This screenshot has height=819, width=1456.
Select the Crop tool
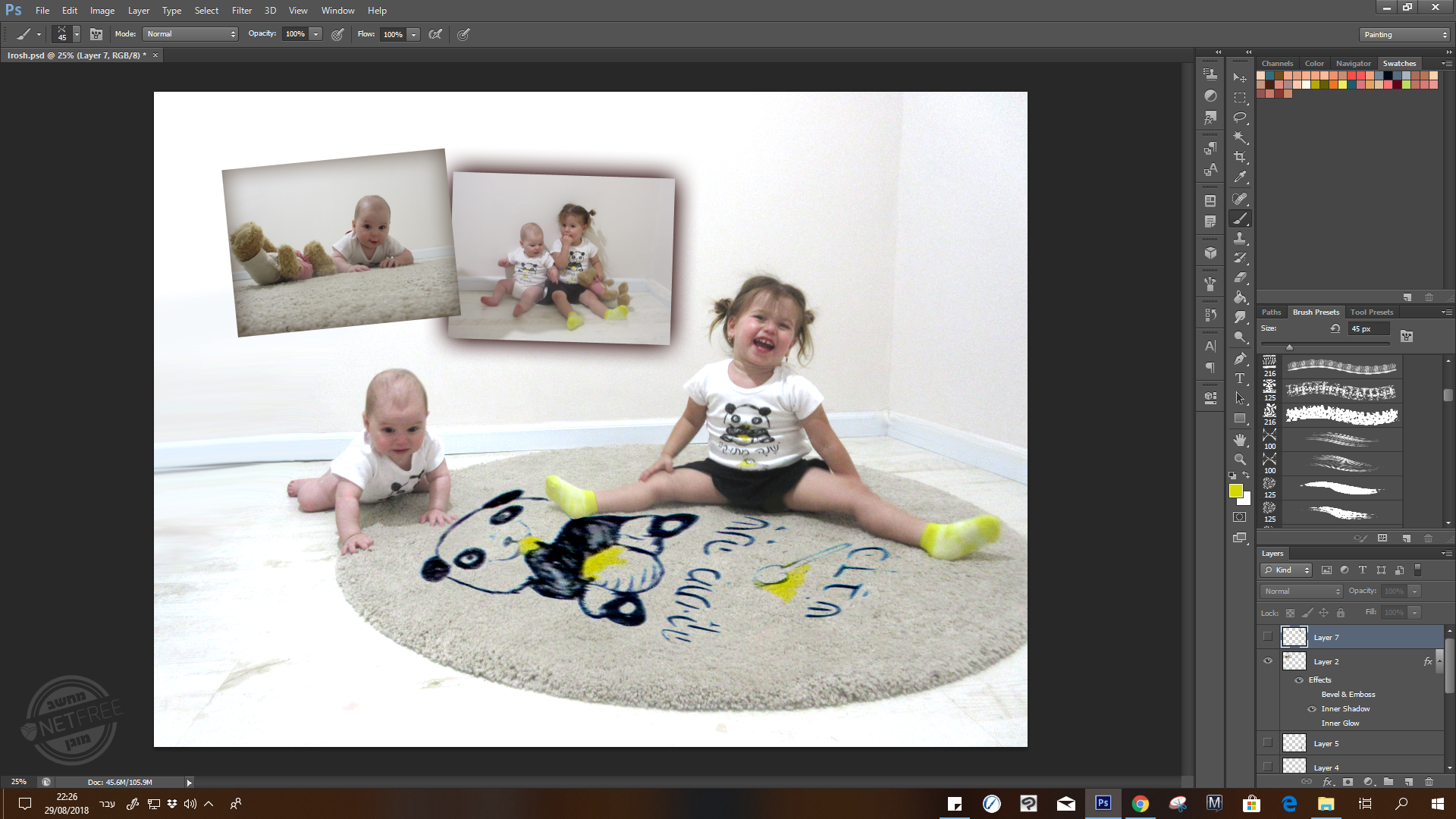(1240, 157)
